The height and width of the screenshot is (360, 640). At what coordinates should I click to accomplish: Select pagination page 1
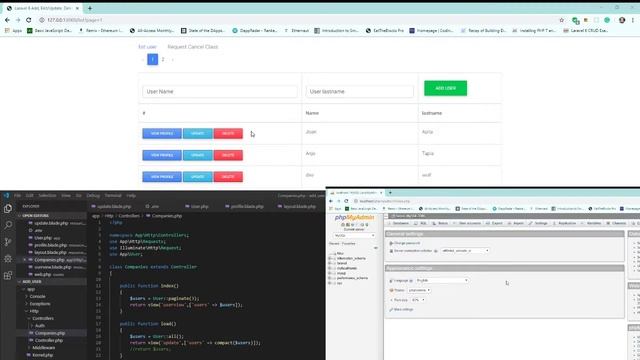point(153,60)
